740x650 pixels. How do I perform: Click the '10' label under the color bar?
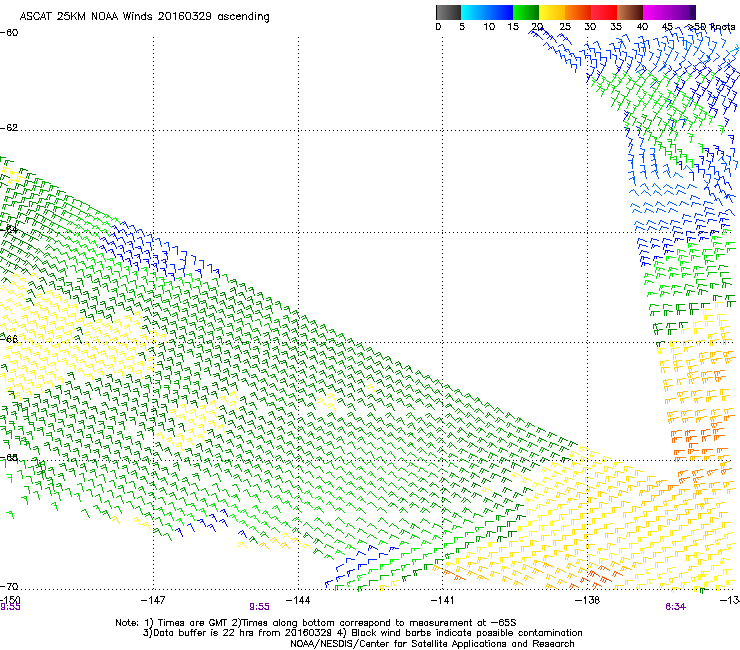click(489, 27)
